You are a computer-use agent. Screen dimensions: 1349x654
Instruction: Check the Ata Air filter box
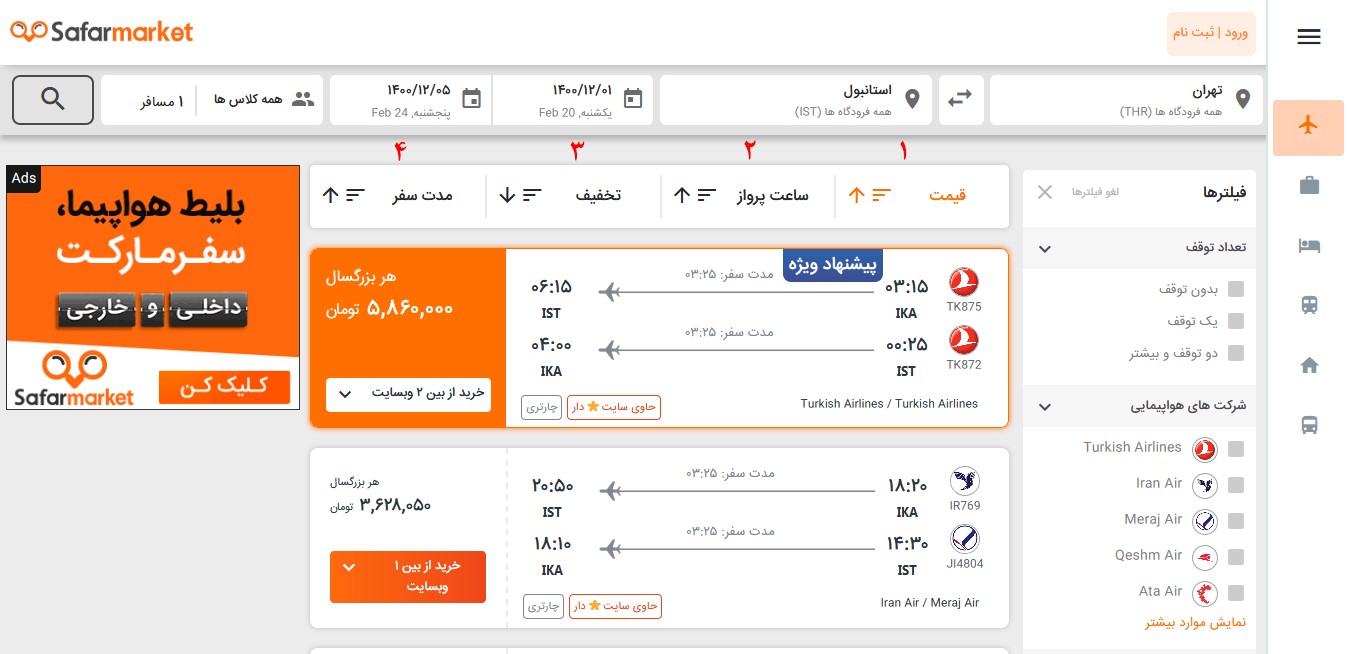point(1236,593)
